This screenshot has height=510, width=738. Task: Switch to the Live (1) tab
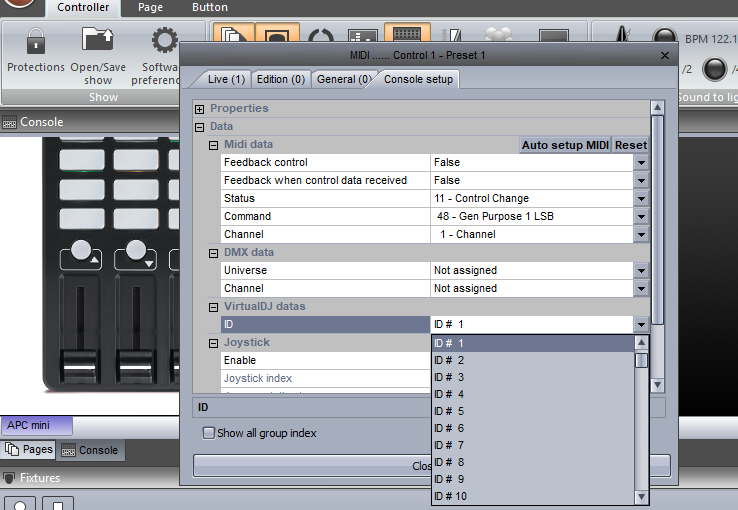point(226,79)
